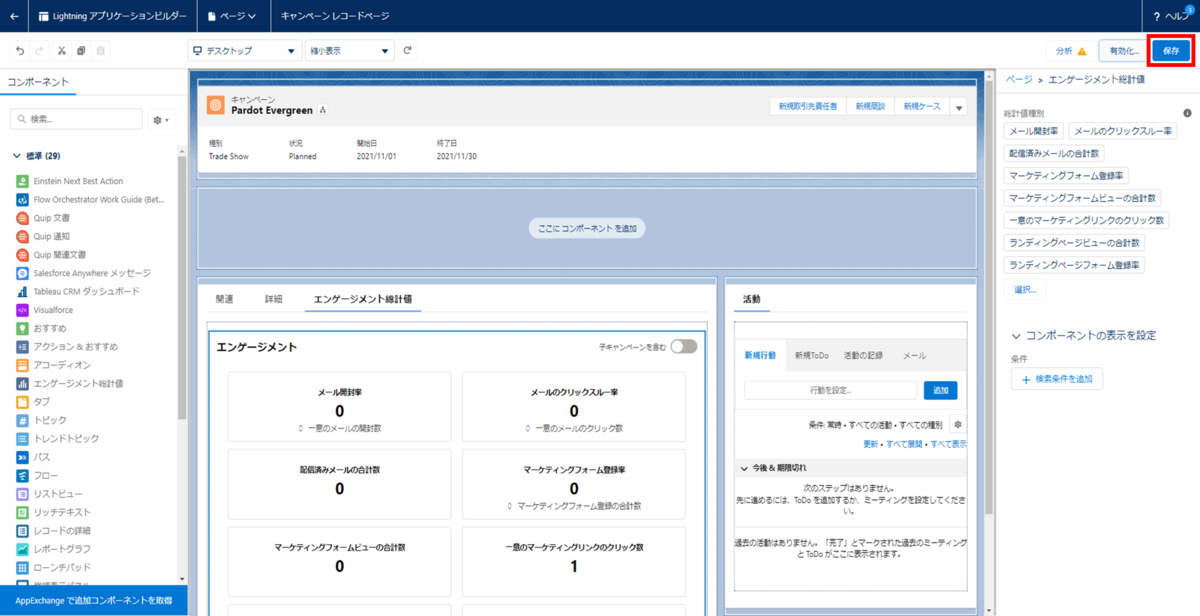Select the Quip 通知 component

[43, 236]
